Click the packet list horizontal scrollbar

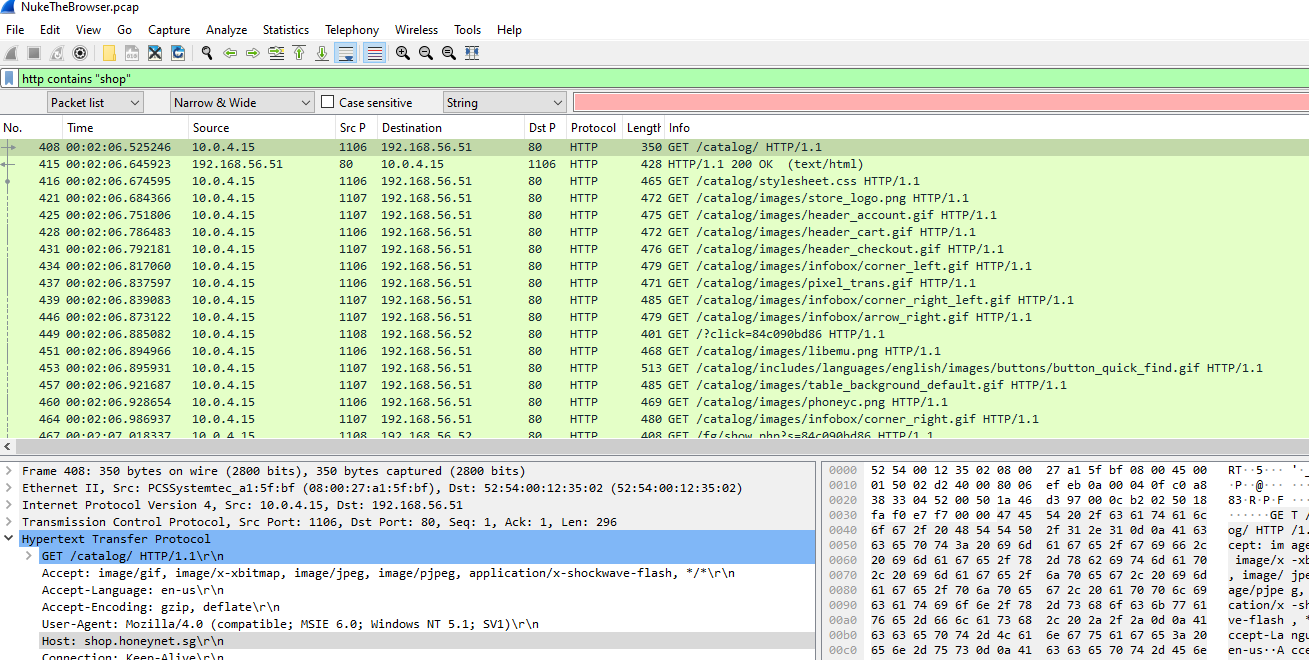pyautogui.click(x=650, y=447)
